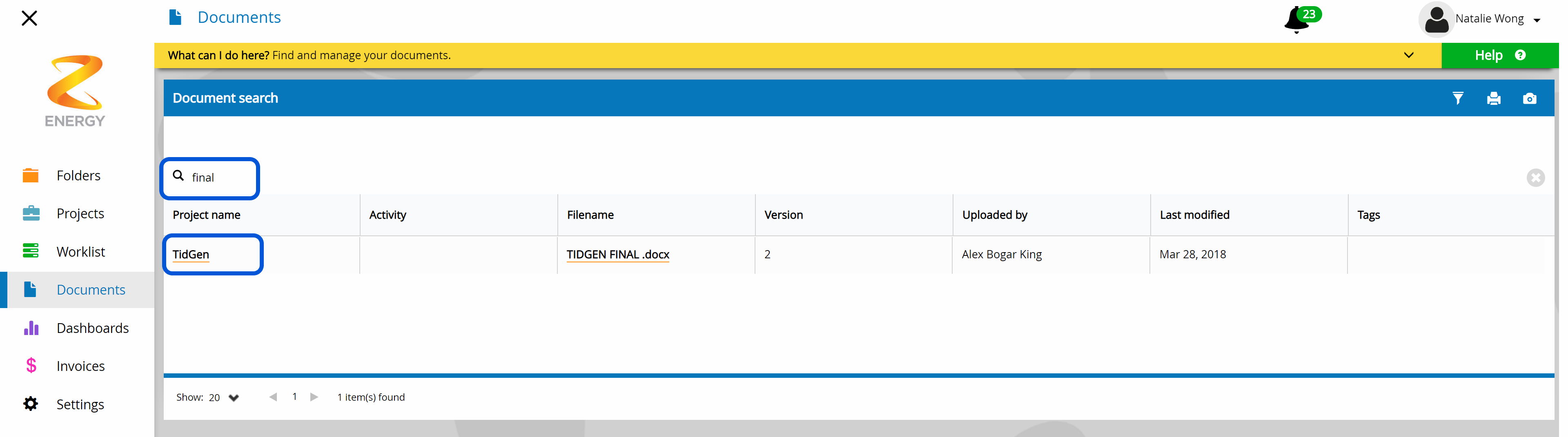
Task: Click the magnifier search icon
Action: [x=178, y=175]
